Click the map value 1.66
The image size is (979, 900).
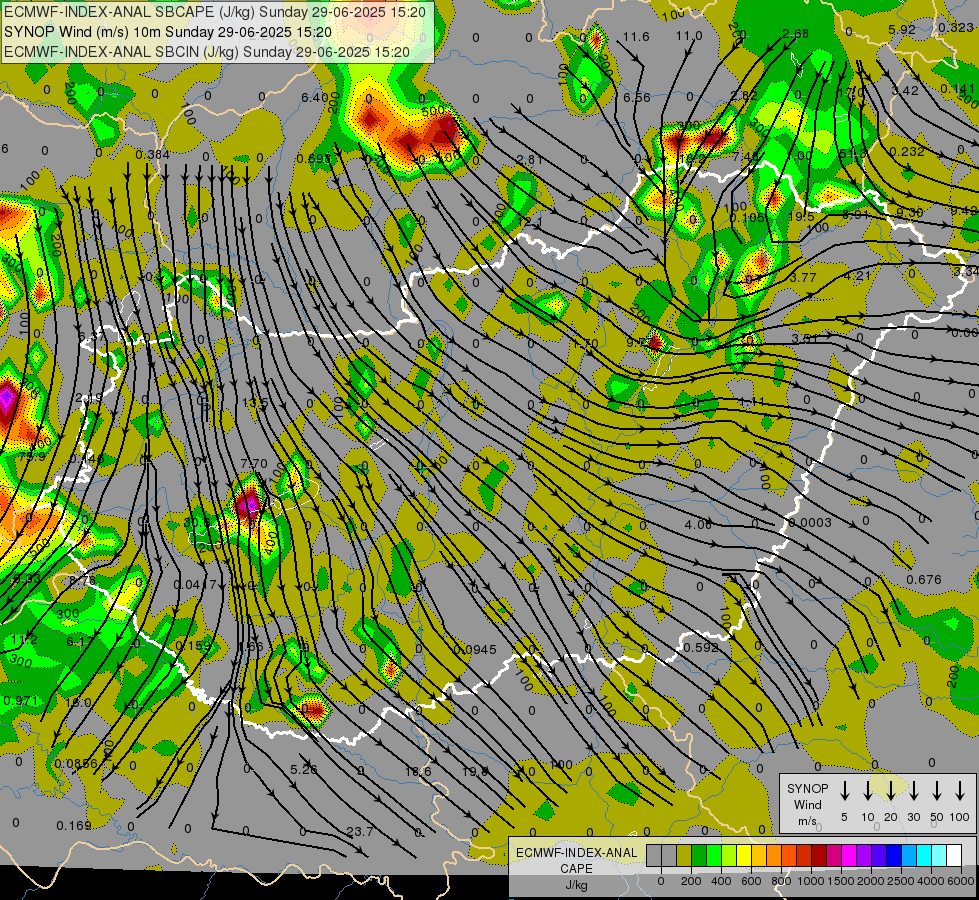tap(251, 646)
